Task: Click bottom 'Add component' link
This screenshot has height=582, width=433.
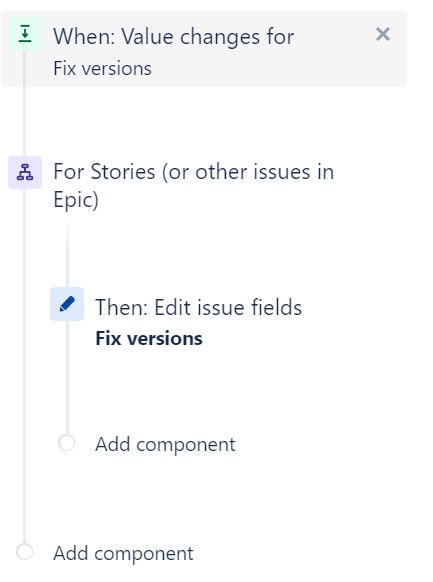Action: coord(123,553)
